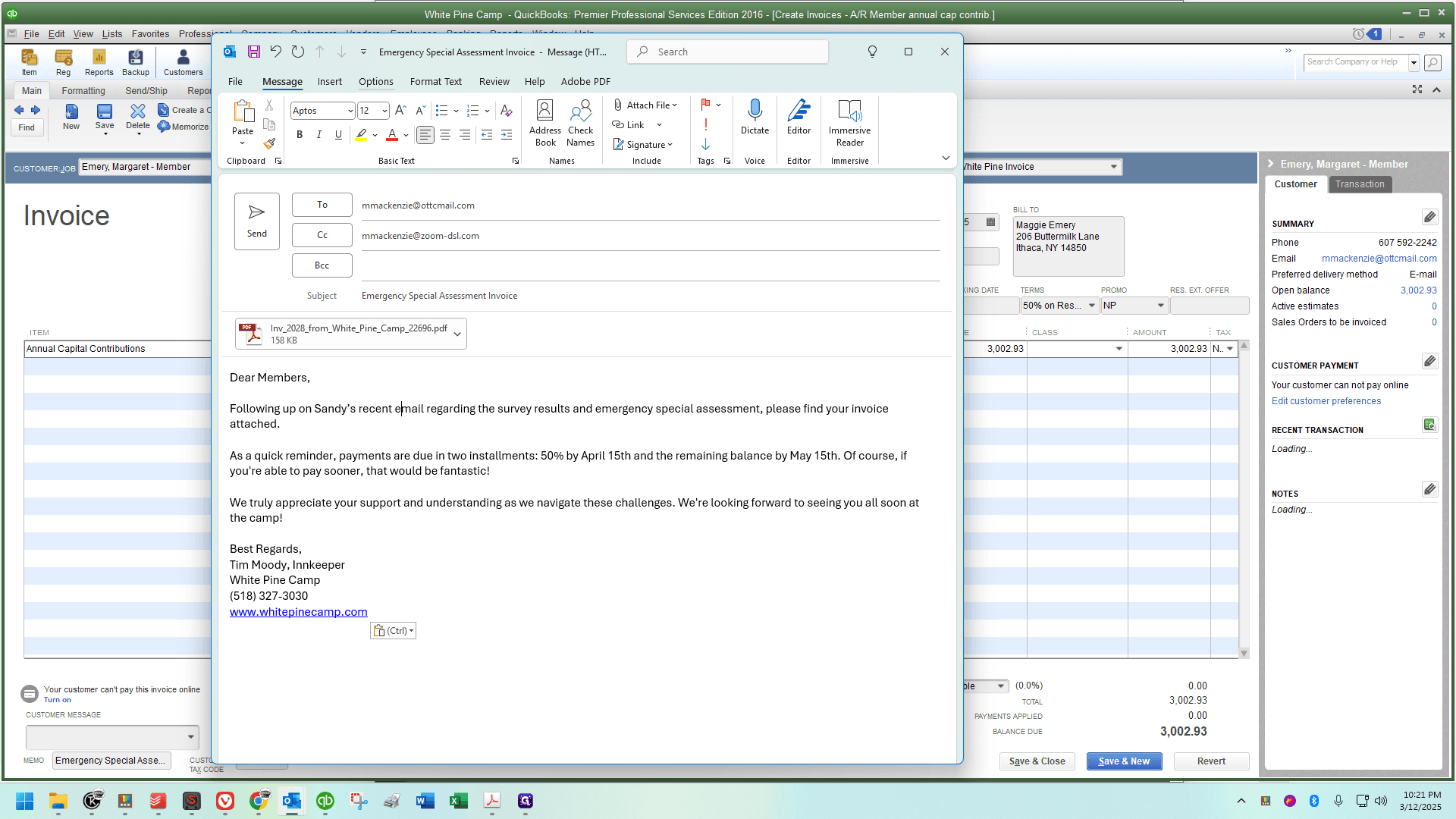Toggle italic text formatting
1456x819 pixels.
point(319,134)
